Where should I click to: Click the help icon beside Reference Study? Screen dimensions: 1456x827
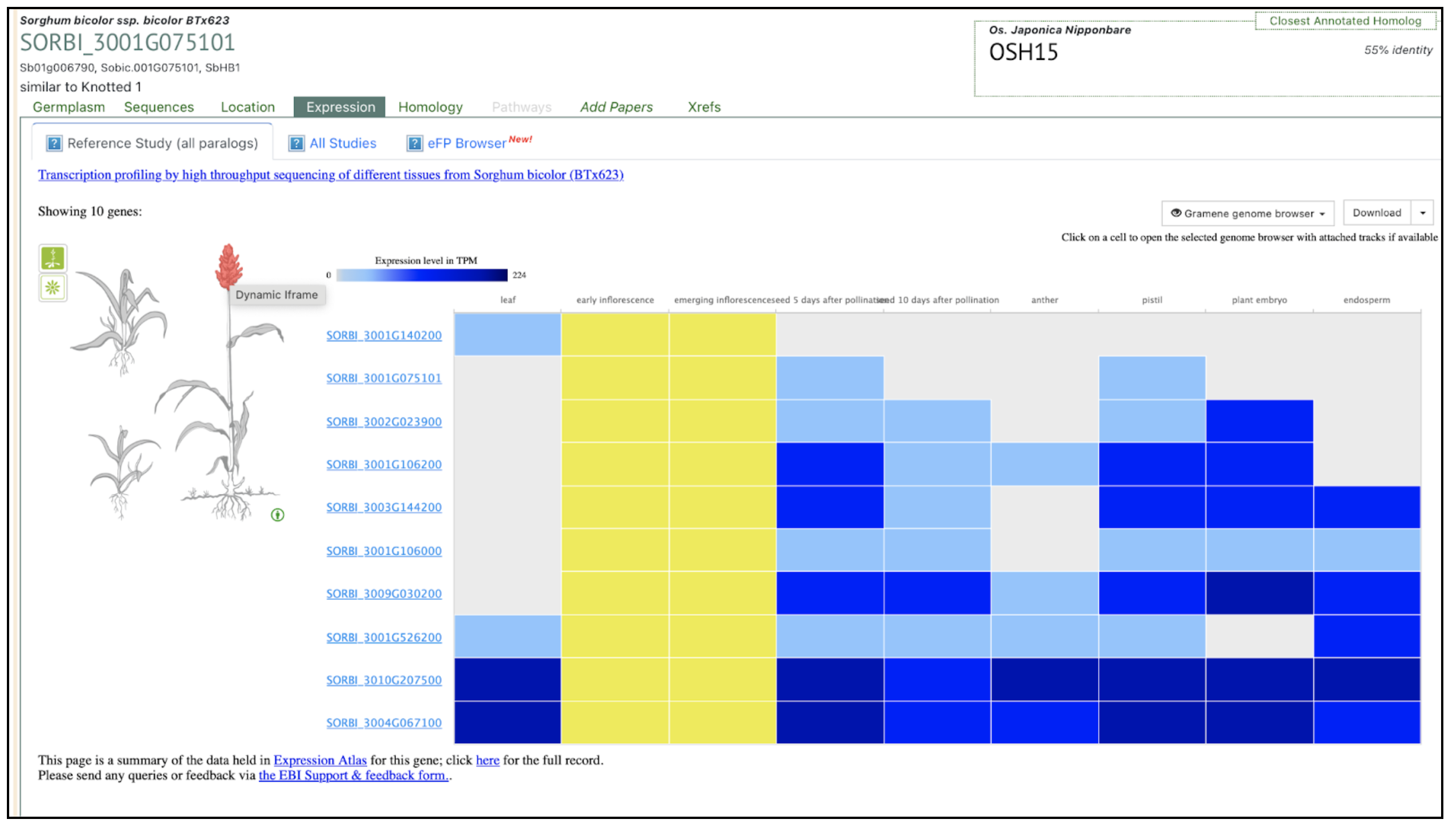tap(54, 143)
